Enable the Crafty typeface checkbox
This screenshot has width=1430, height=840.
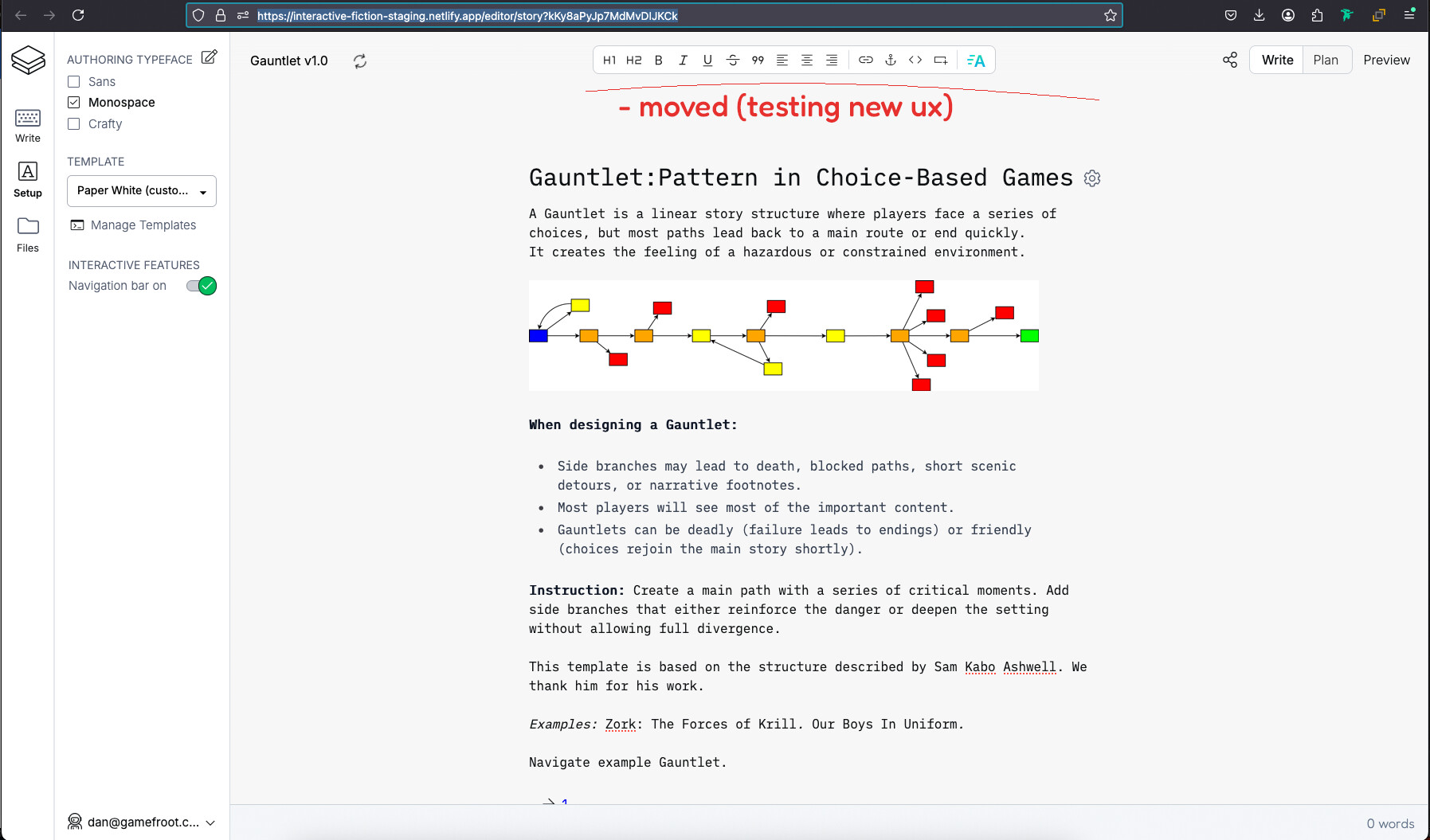[x=74, y=124]
